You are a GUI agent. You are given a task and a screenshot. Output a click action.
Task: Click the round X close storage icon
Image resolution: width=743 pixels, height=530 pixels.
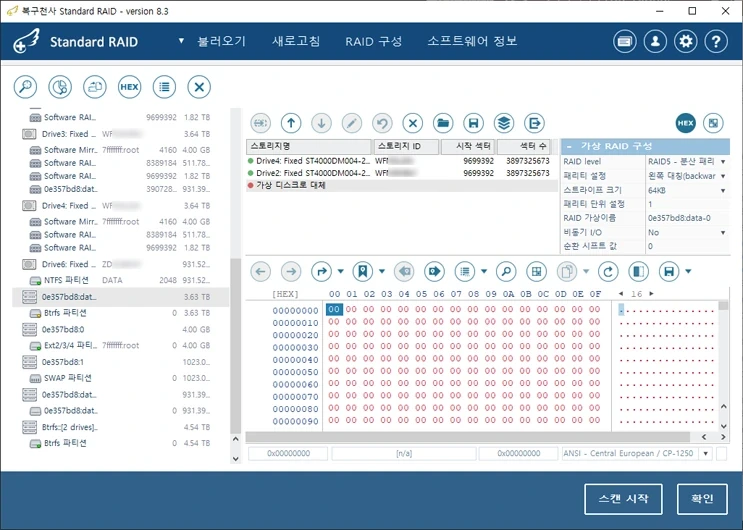[x=199, y=87]
